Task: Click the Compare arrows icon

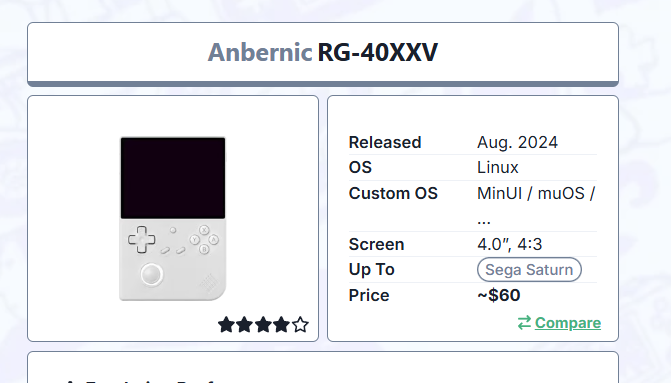Action: coord(524,323)
